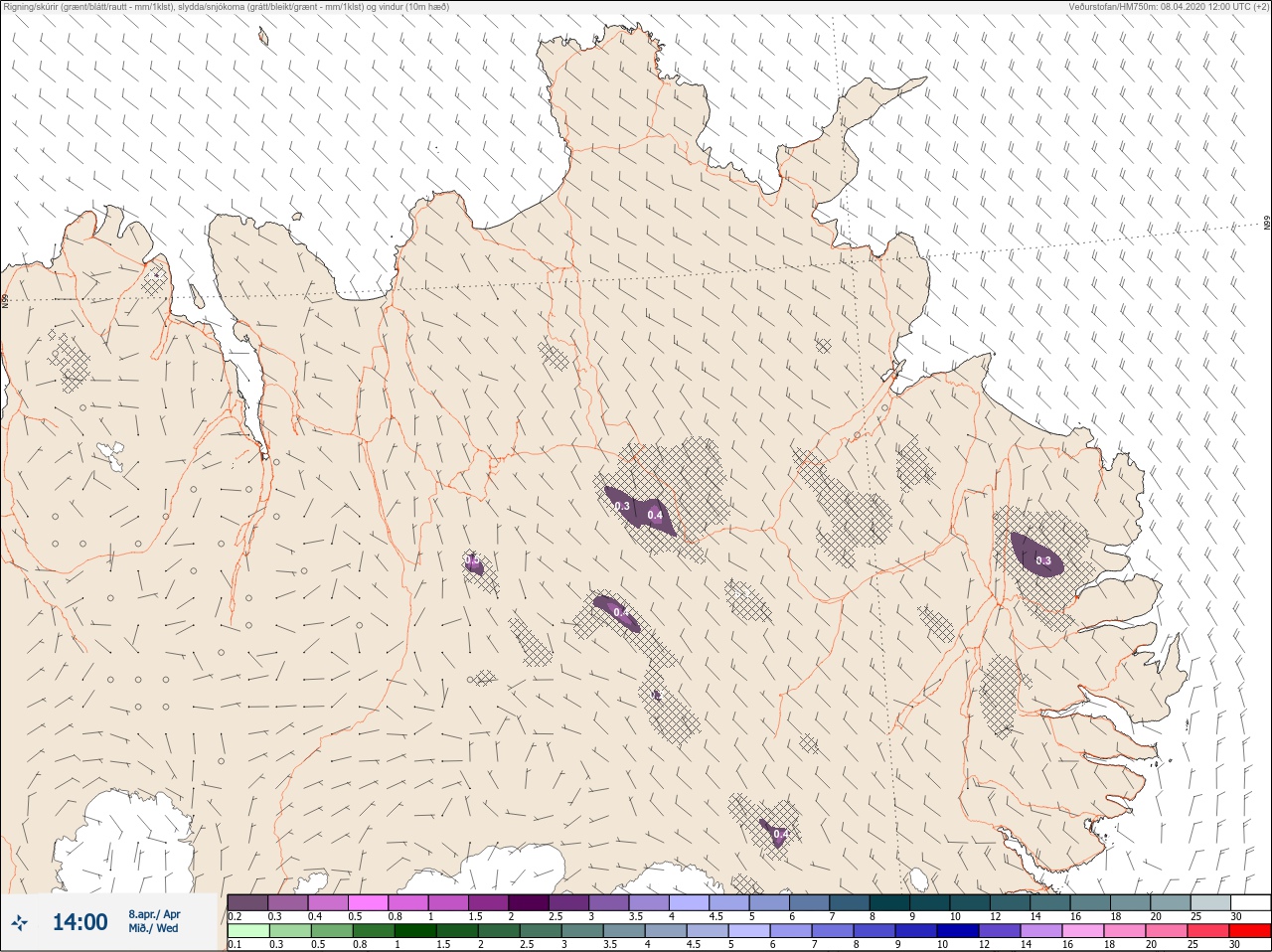Select the 0.2 swatch in the upper legend row
Image resolution: width=1272 pixels, height=952 pixels.
[247, 902]
